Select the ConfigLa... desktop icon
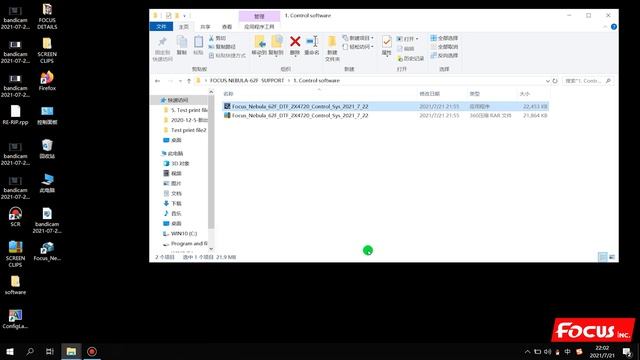The height and width of the screenshot is (360, 640). [x=15, y=319]
